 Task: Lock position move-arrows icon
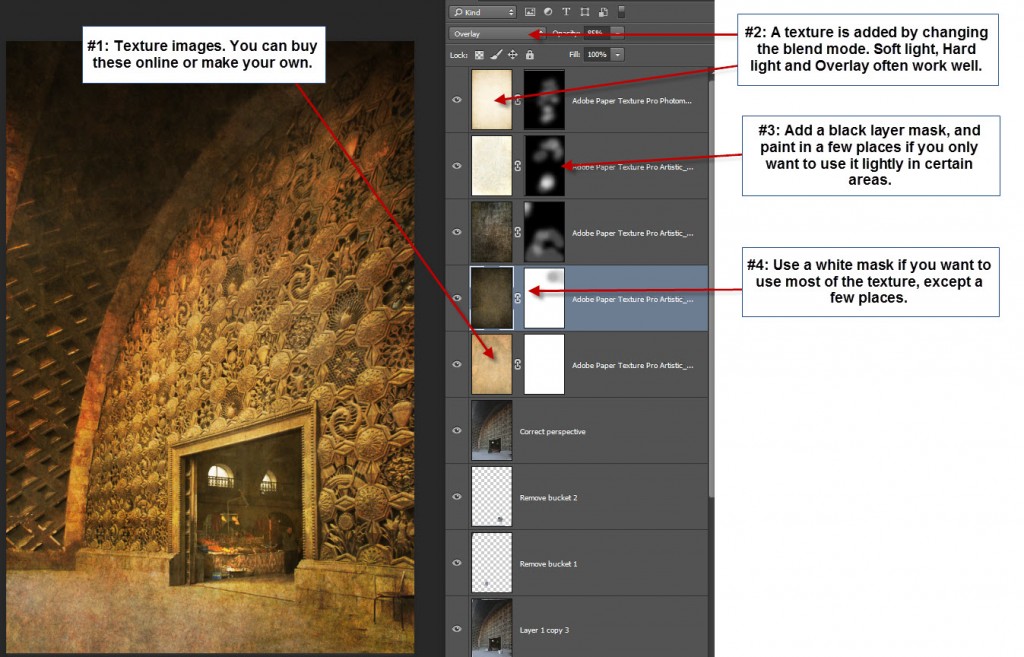click(x=513, y=55)
